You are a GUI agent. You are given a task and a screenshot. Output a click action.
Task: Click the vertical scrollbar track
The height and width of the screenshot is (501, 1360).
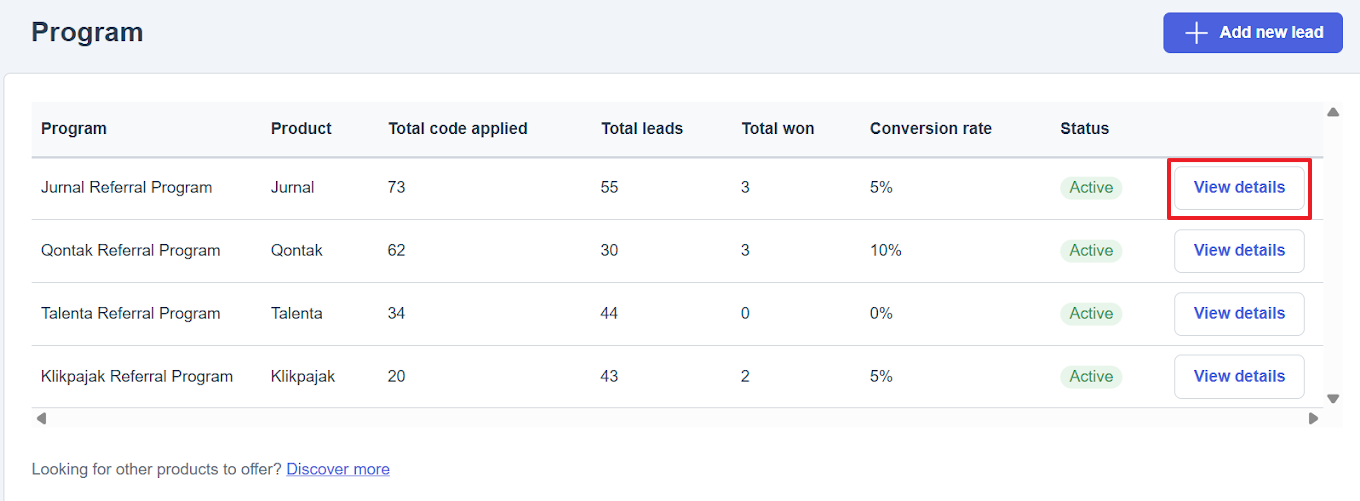pyautogui.click(x=1332, y=255)
